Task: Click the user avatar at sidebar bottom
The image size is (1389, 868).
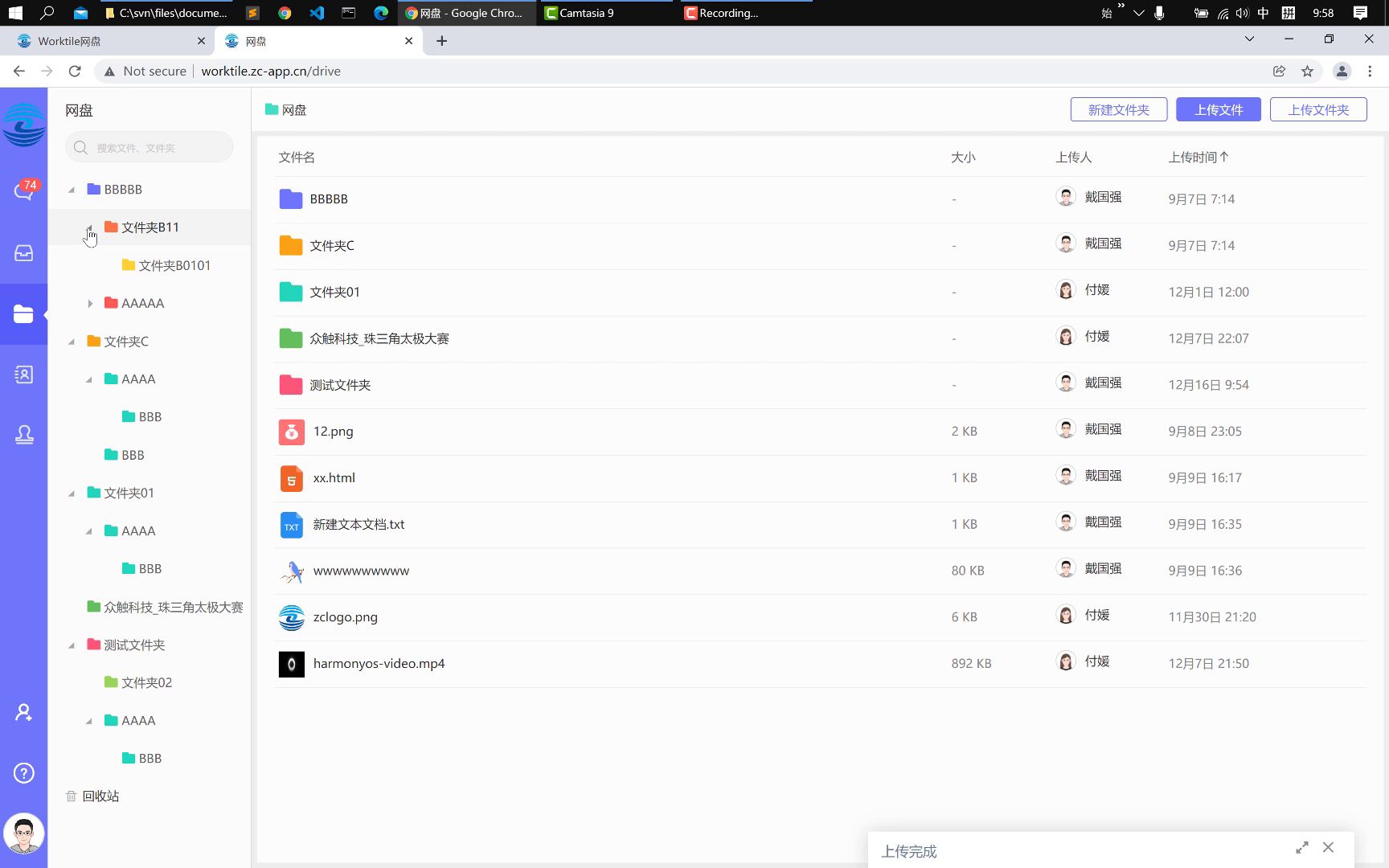Action: click(x=24, y=833)
